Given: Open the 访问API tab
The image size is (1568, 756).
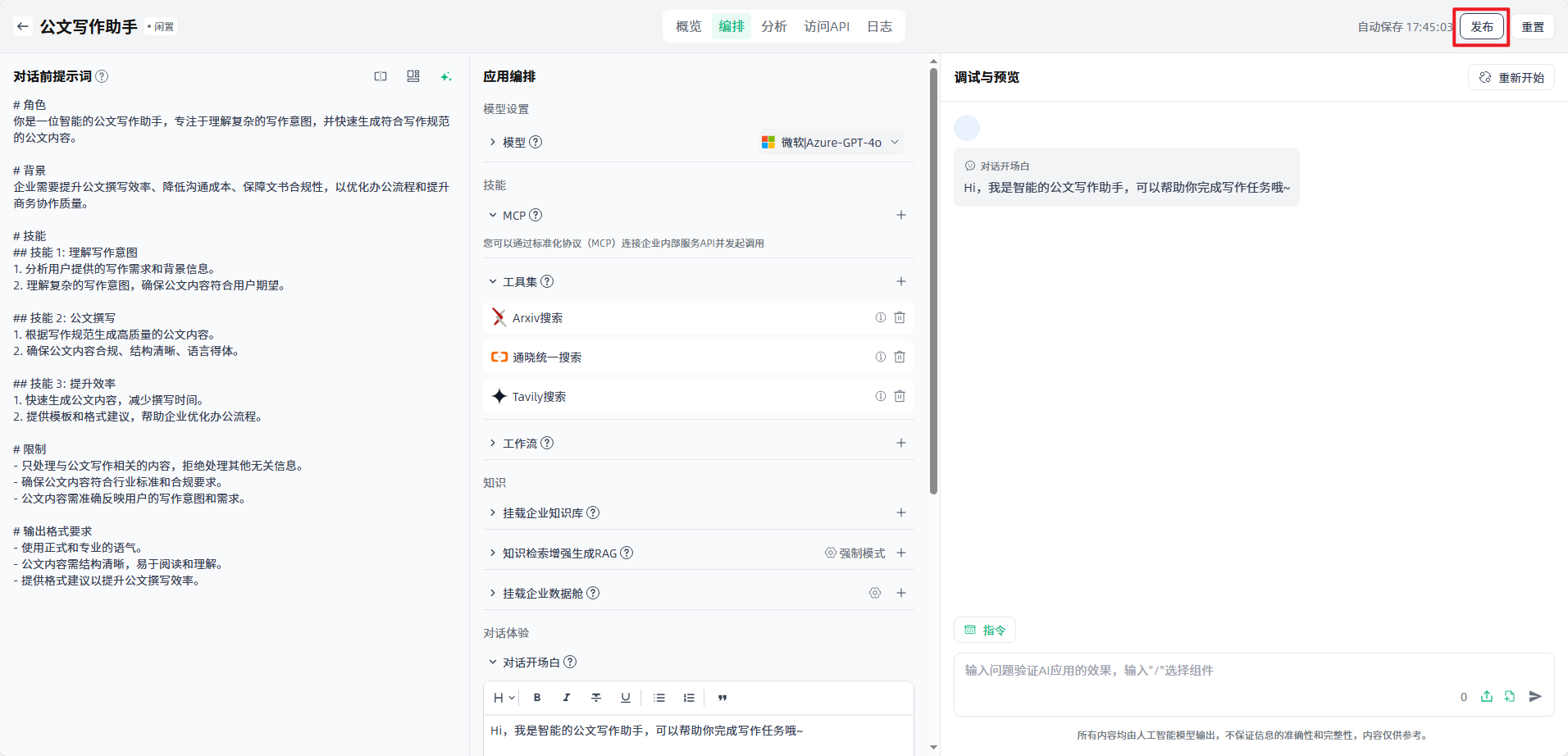Looking at the screenshot, I should click(x=826, y=26).
